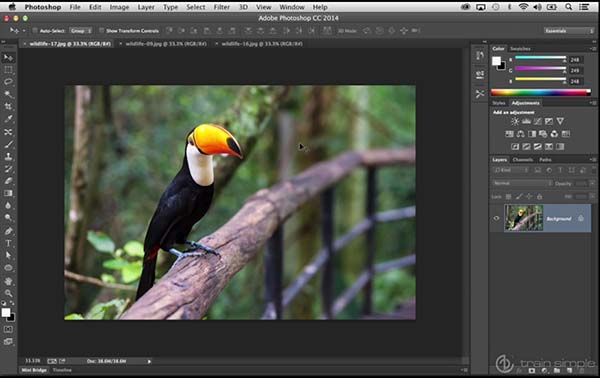Image resolution: width=600 pixels, height=378 pixels.
Task: Open the layer filter Kind dropdown
Action: tap(510, 170)
